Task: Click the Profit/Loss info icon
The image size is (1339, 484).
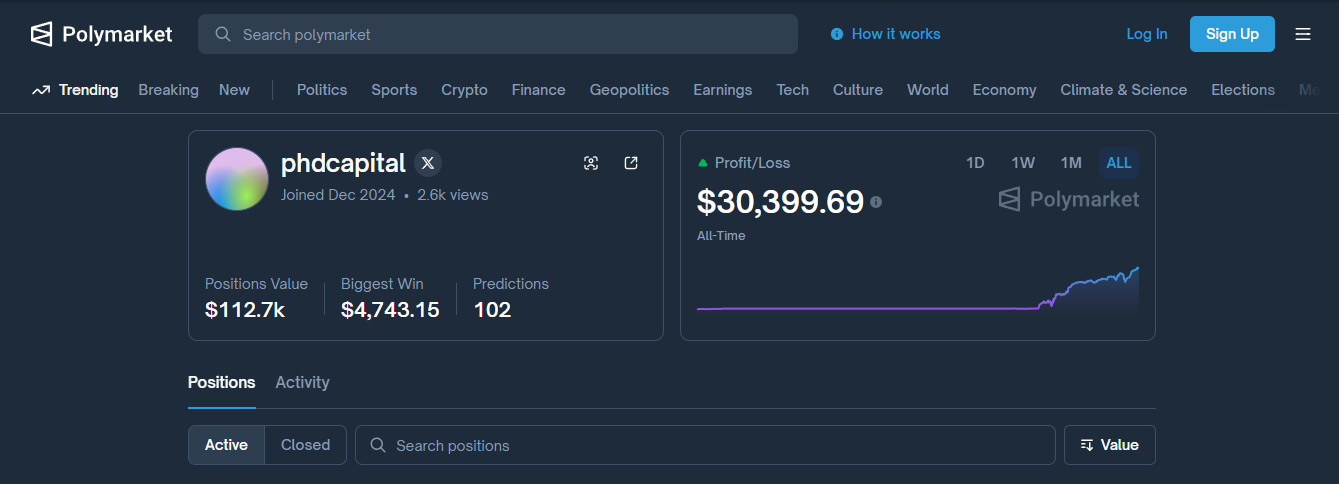Action: point(876,202)
